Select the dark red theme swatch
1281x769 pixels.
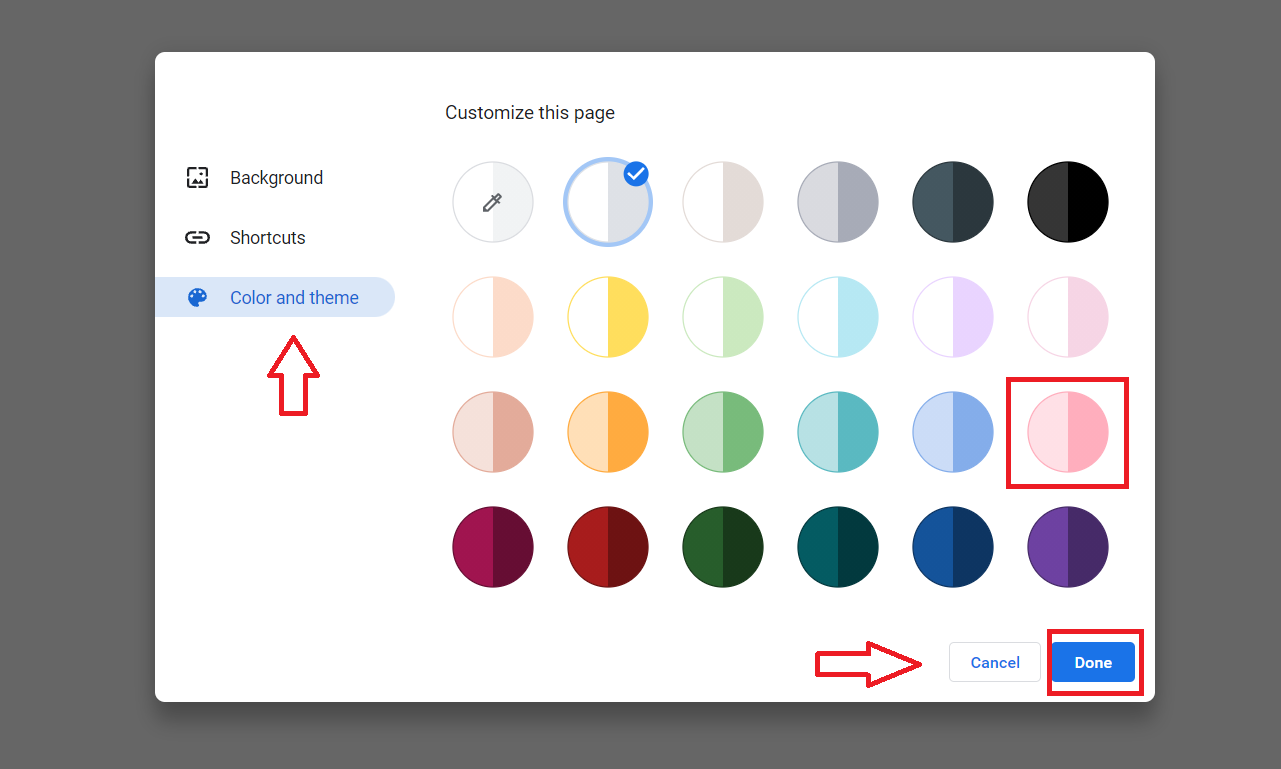tap(608, 547)
